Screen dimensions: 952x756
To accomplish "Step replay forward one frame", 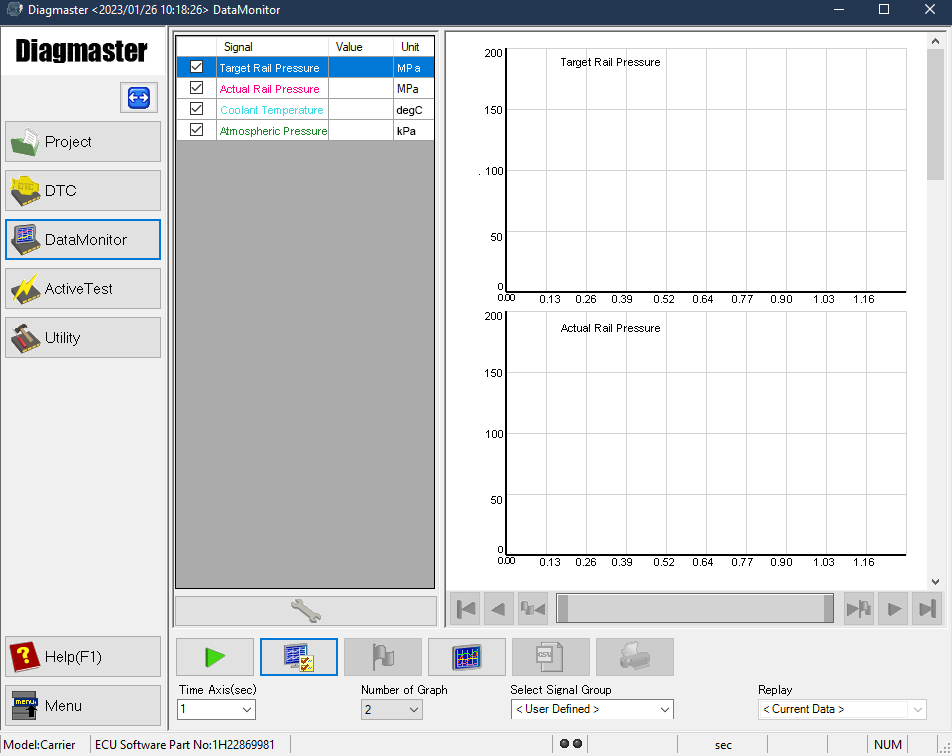I will coord(894,608).
